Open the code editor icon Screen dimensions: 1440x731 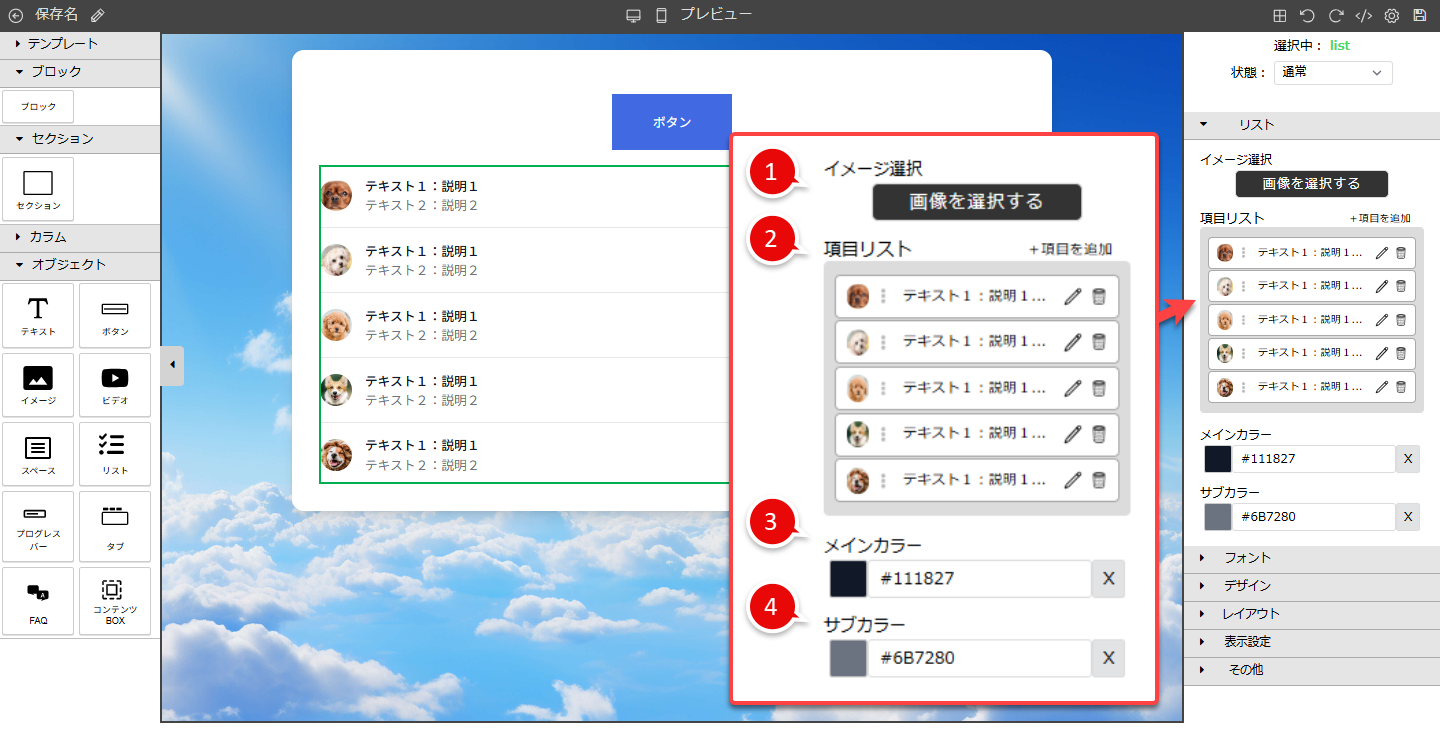[1363, 16]
